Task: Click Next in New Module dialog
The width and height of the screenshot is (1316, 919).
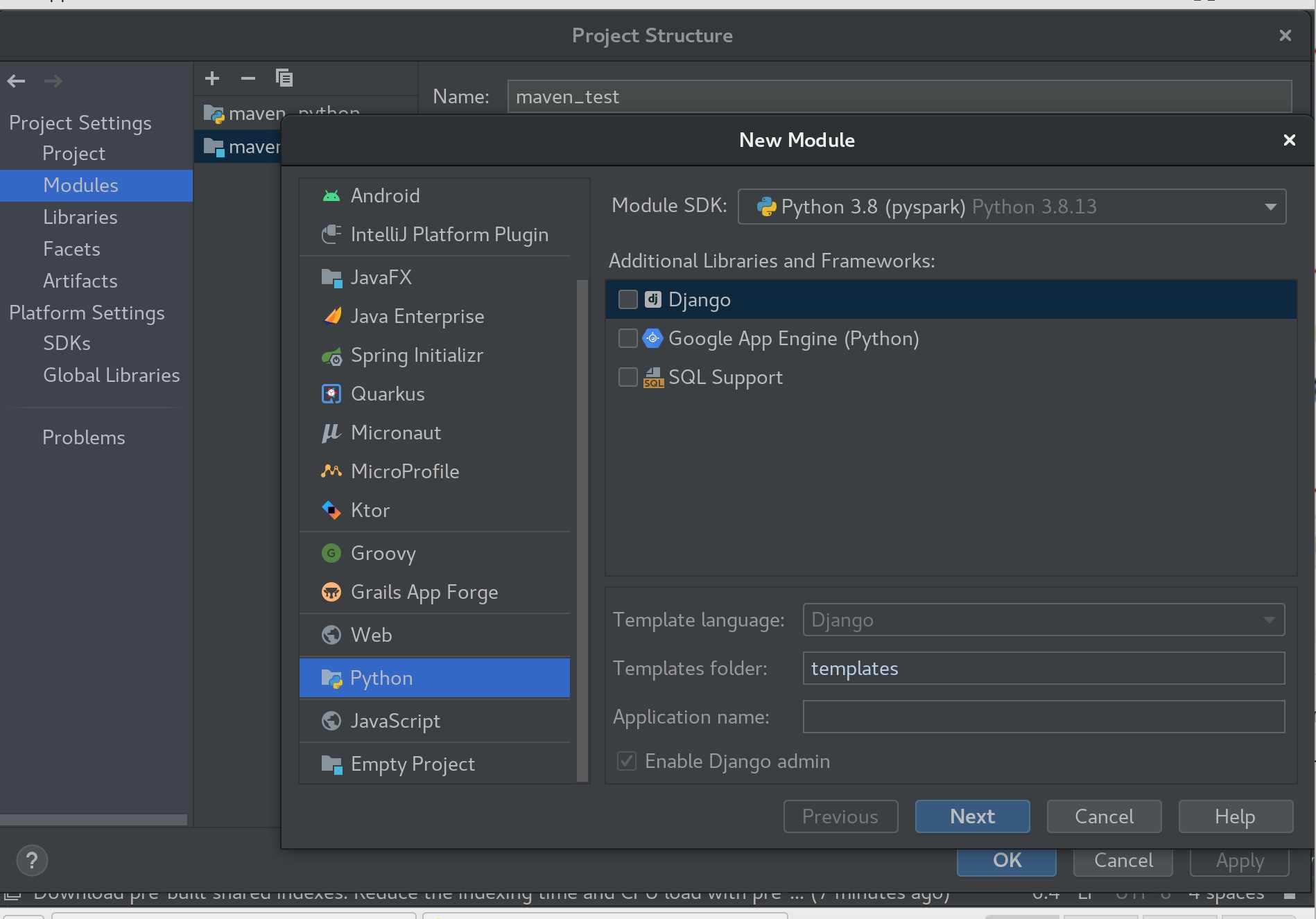Action: [x=972, y=816]
